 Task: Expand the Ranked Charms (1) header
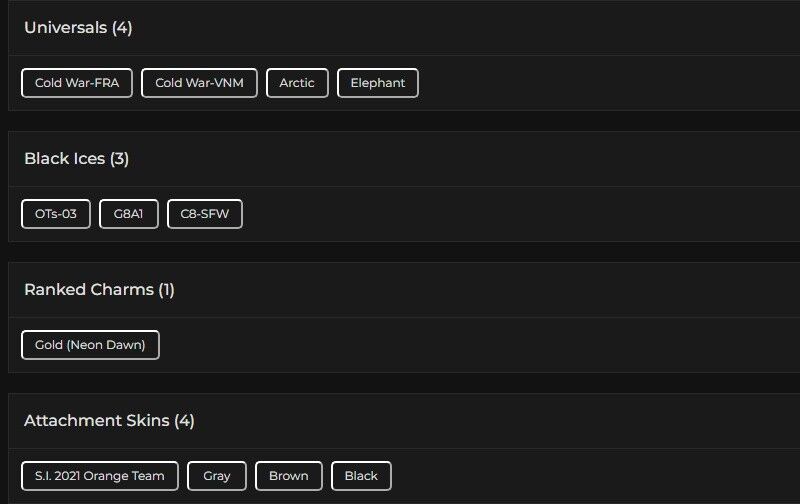coord(99,290)
